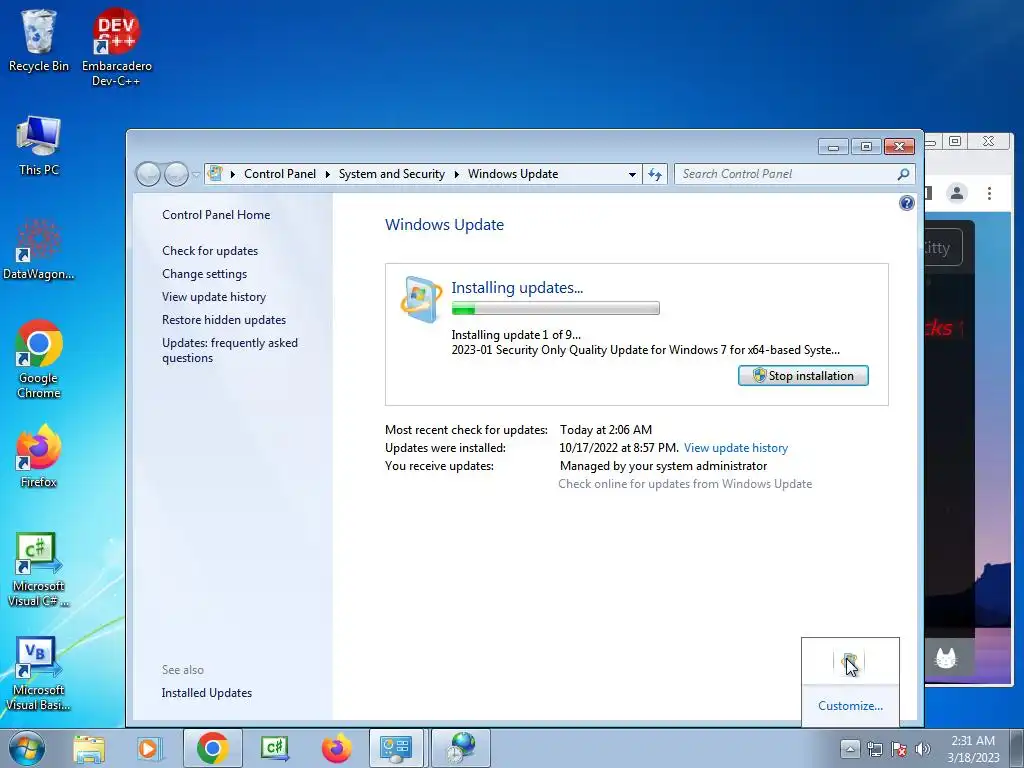Click the Customize... link in tray popup
This screenshot has height=768, width=1024.
click(x=850, y=706)
